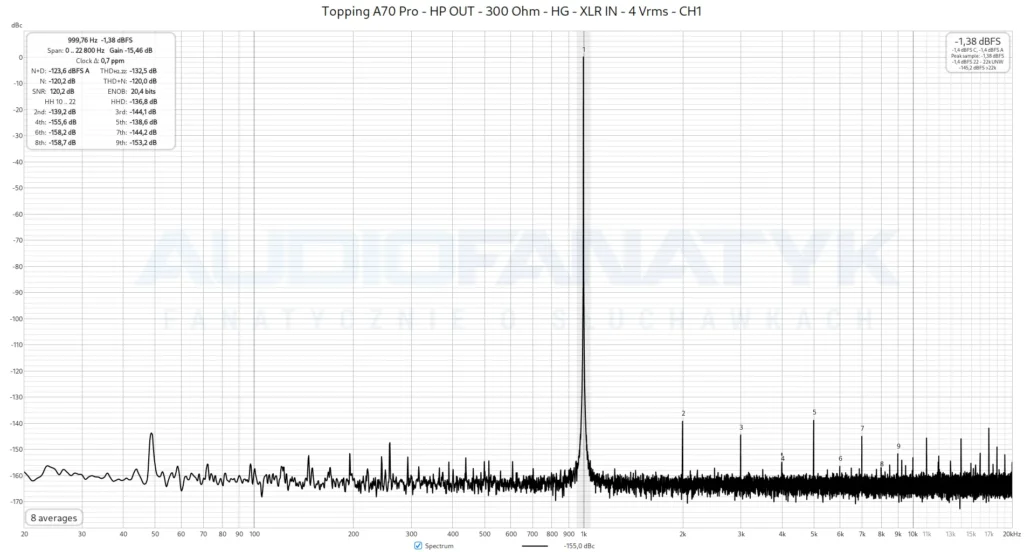Click the '-160' y-axis level label
The image size is (1024, 552).
tap(16, 476)
